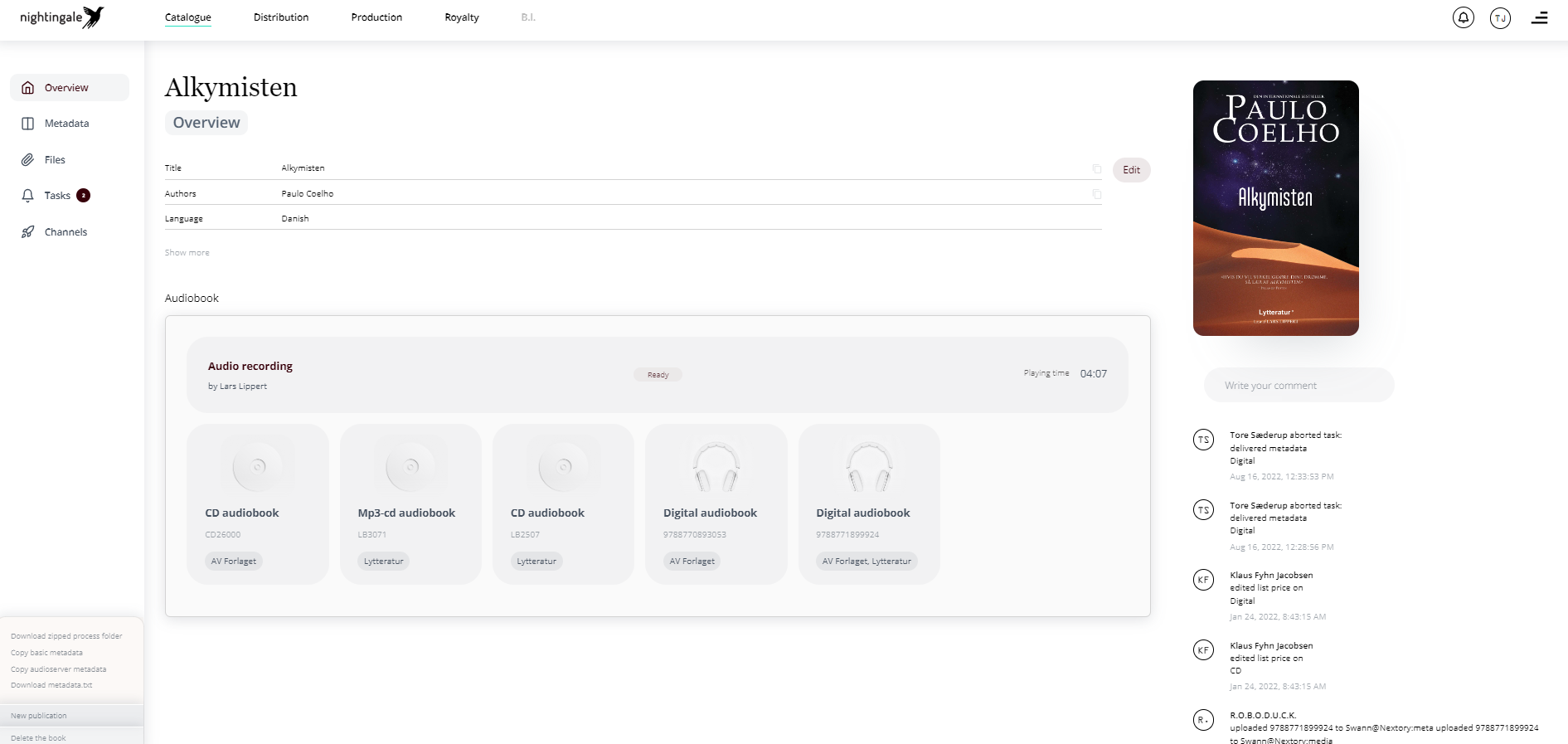Open the hamburger menu icon
Screen dimensions: 1568x744
coord(1540,17)
